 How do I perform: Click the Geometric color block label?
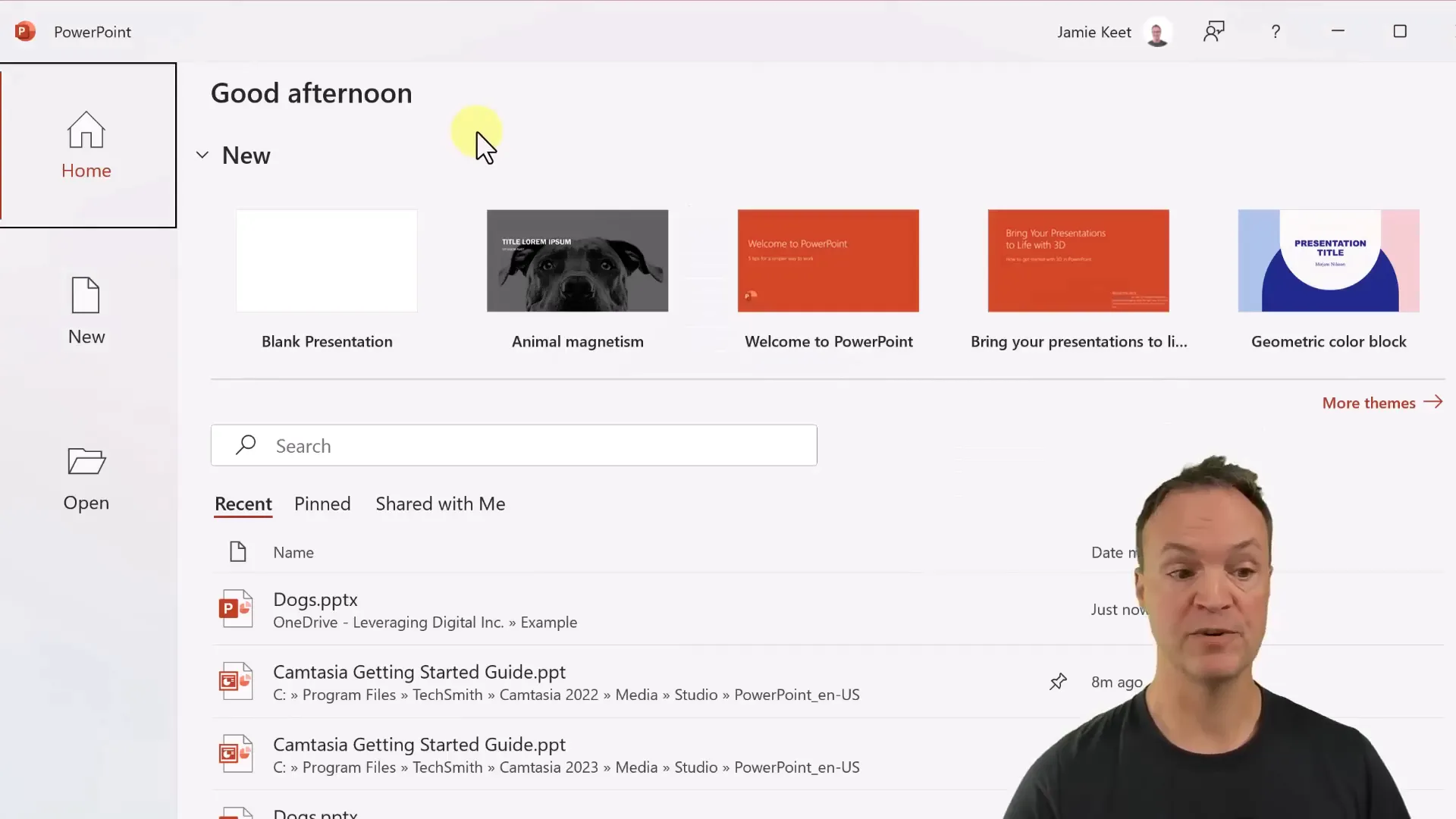pos(1329,342)
